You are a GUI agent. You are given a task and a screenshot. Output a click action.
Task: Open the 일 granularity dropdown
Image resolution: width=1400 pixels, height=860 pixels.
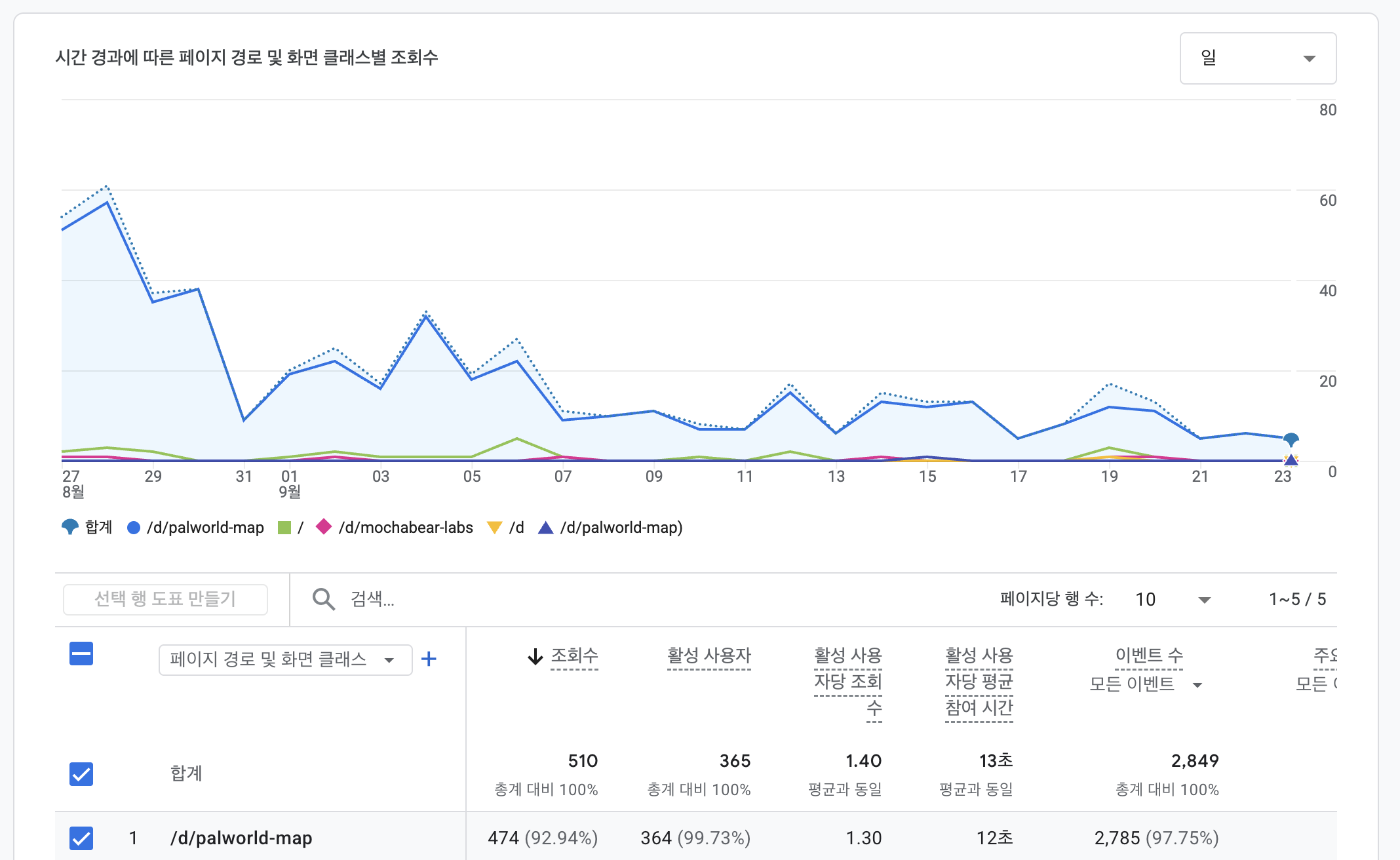[x=1258, y=58]
